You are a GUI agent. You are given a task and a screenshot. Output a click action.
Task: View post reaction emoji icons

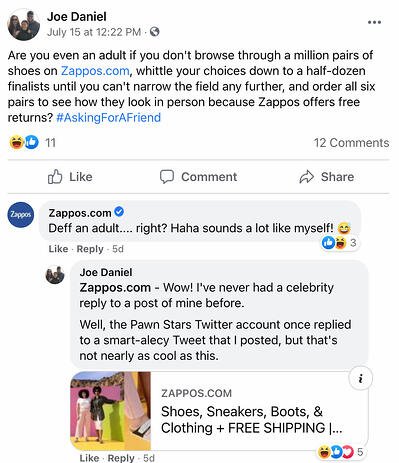(24, 143)
